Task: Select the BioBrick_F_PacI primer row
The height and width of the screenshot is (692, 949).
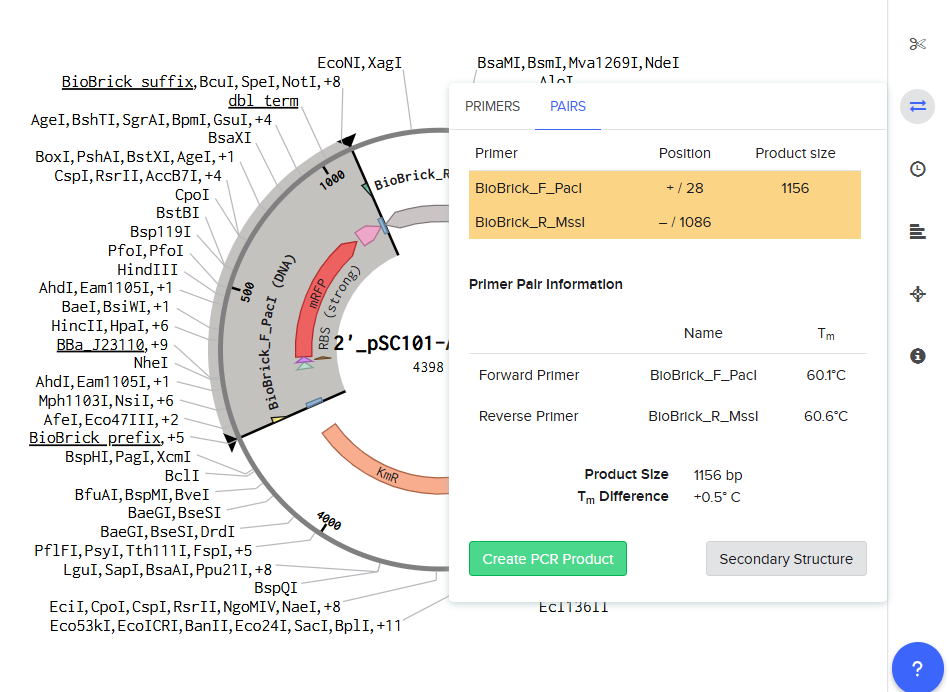Action: coord(528,188)
